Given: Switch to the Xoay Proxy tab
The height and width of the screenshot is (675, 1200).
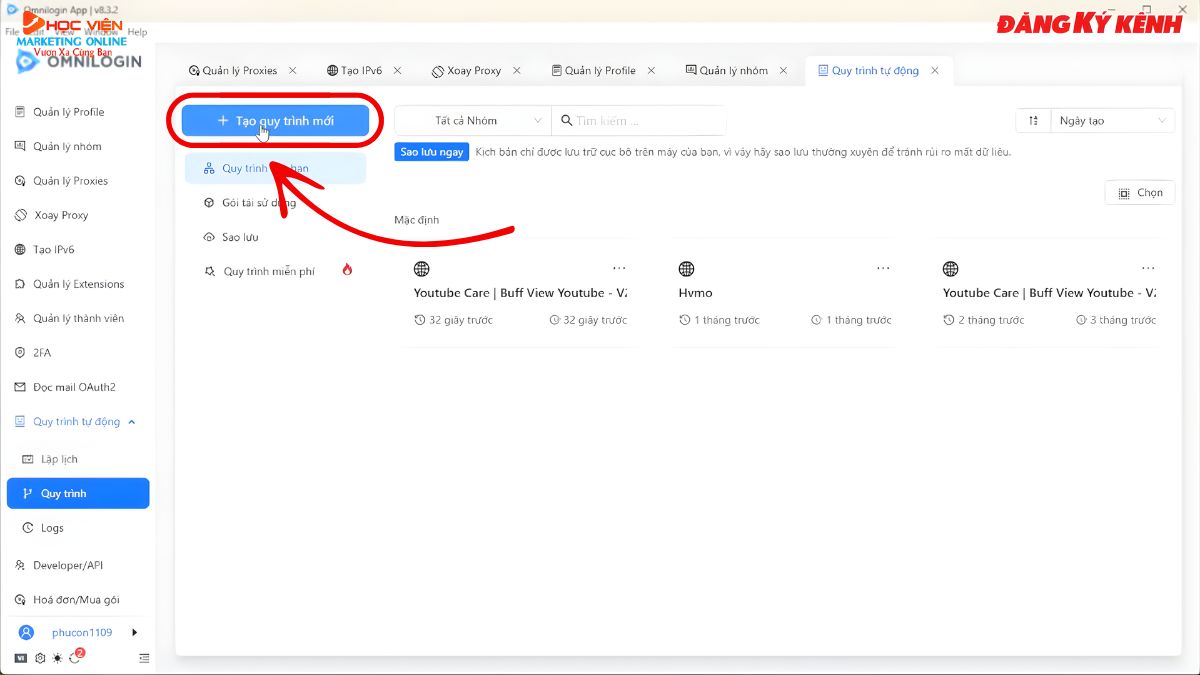Looking at the screenshot, I should (x=473, y=71).
